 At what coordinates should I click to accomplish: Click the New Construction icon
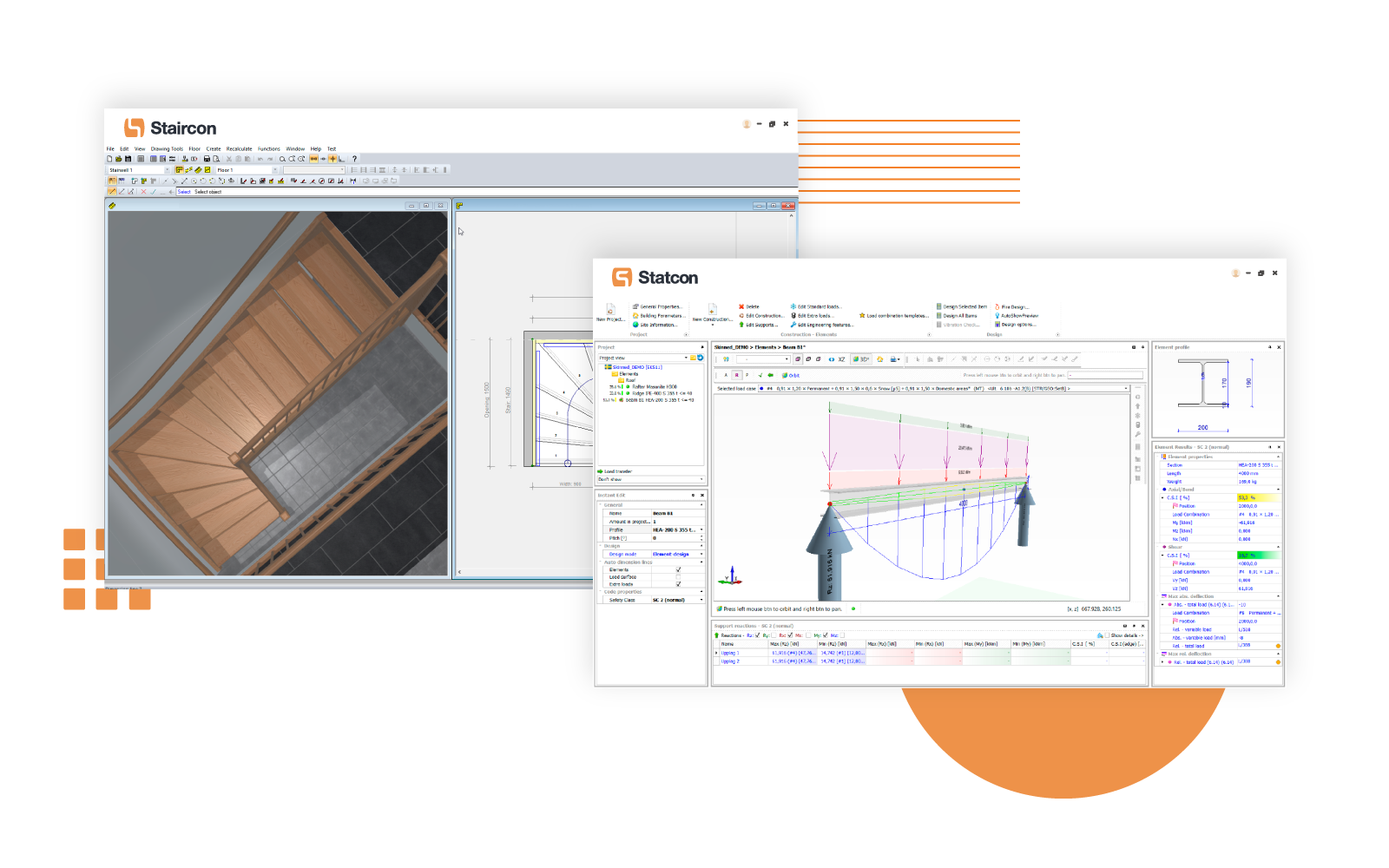click(x=712, y=312)
